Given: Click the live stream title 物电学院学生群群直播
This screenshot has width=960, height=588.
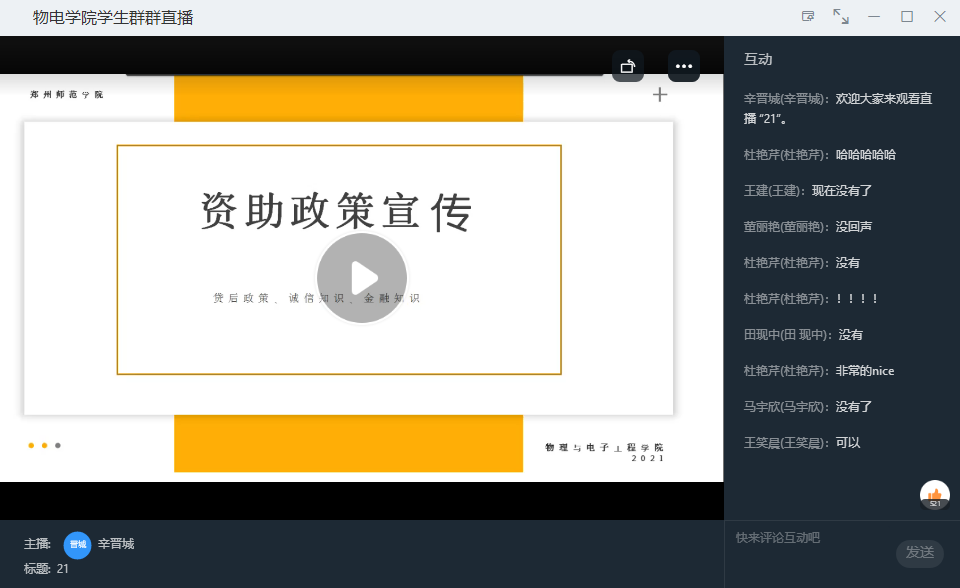Looking at the screenshot, I should 114,17.
